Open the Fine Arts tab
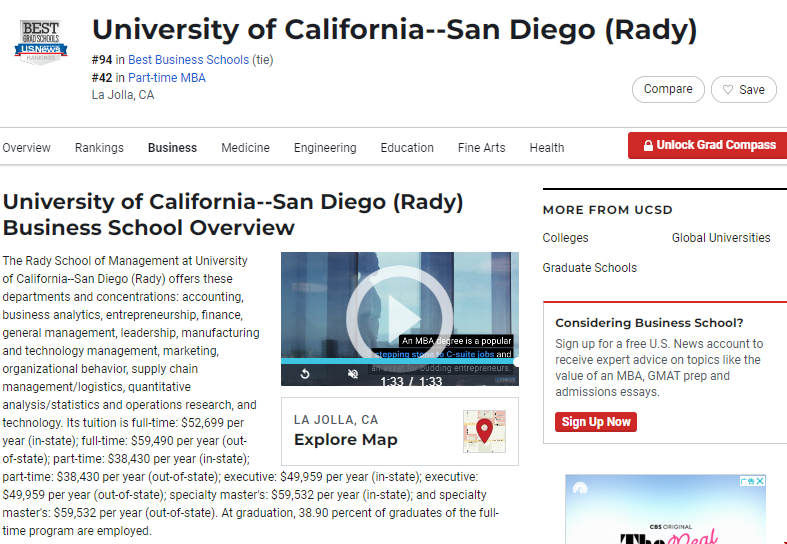The height and width of the screenshot is (544, 787). pyautogui.click(x=481, y=148)
